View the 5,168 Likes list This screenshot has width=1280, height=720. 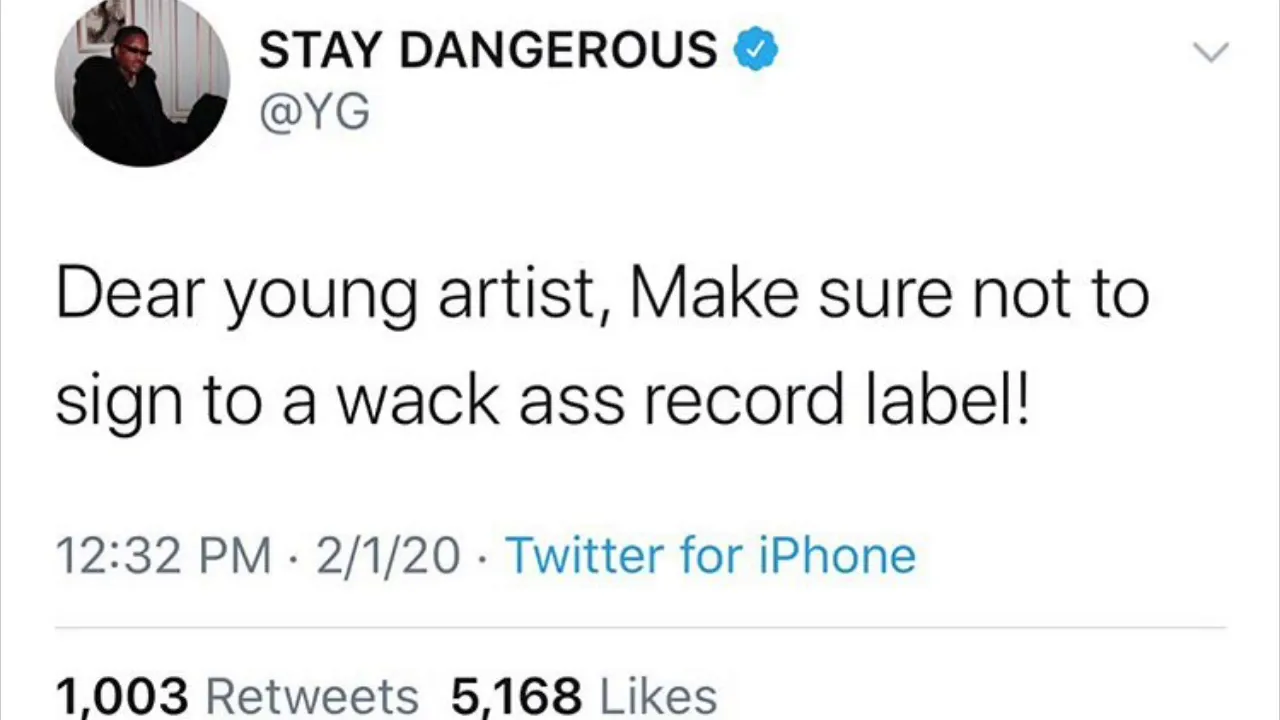584,695
